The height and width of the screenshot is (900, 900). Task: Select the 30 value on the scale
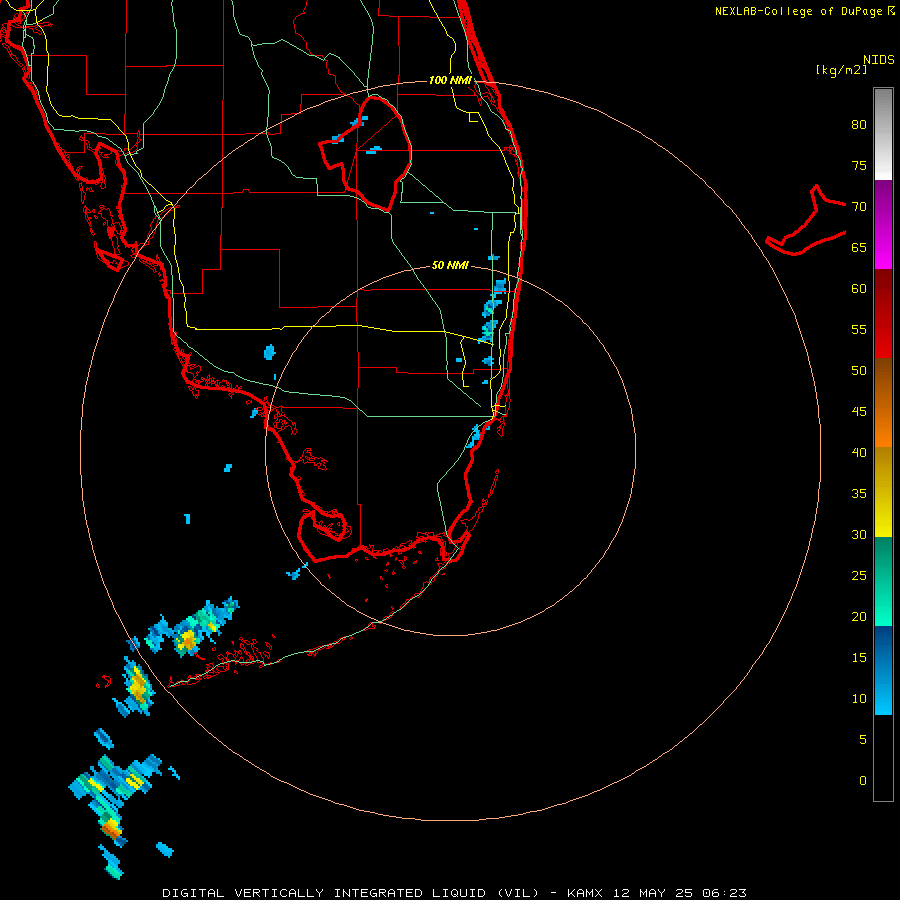[x=859, y=534]
